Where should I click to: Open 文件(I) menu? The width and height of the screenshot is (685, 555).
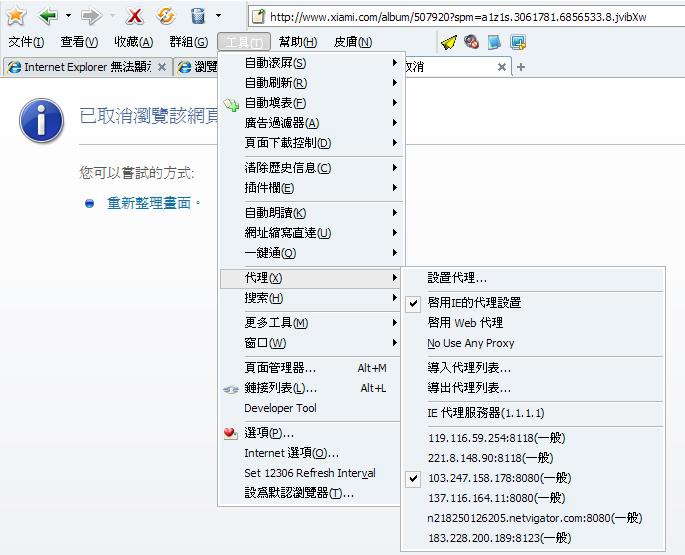pos(26,42)
